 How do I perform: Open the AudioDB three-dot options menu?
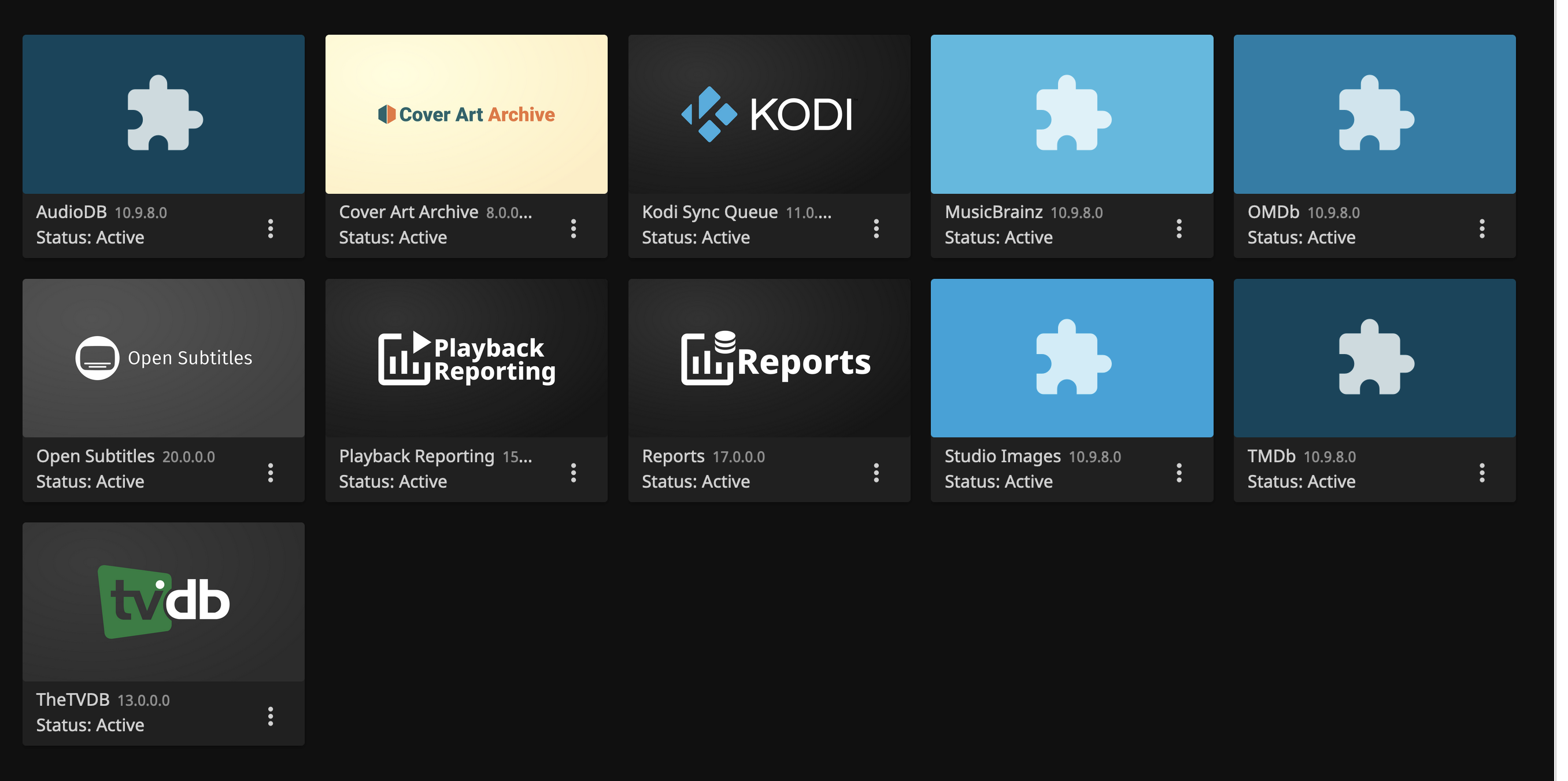(270, 229)
